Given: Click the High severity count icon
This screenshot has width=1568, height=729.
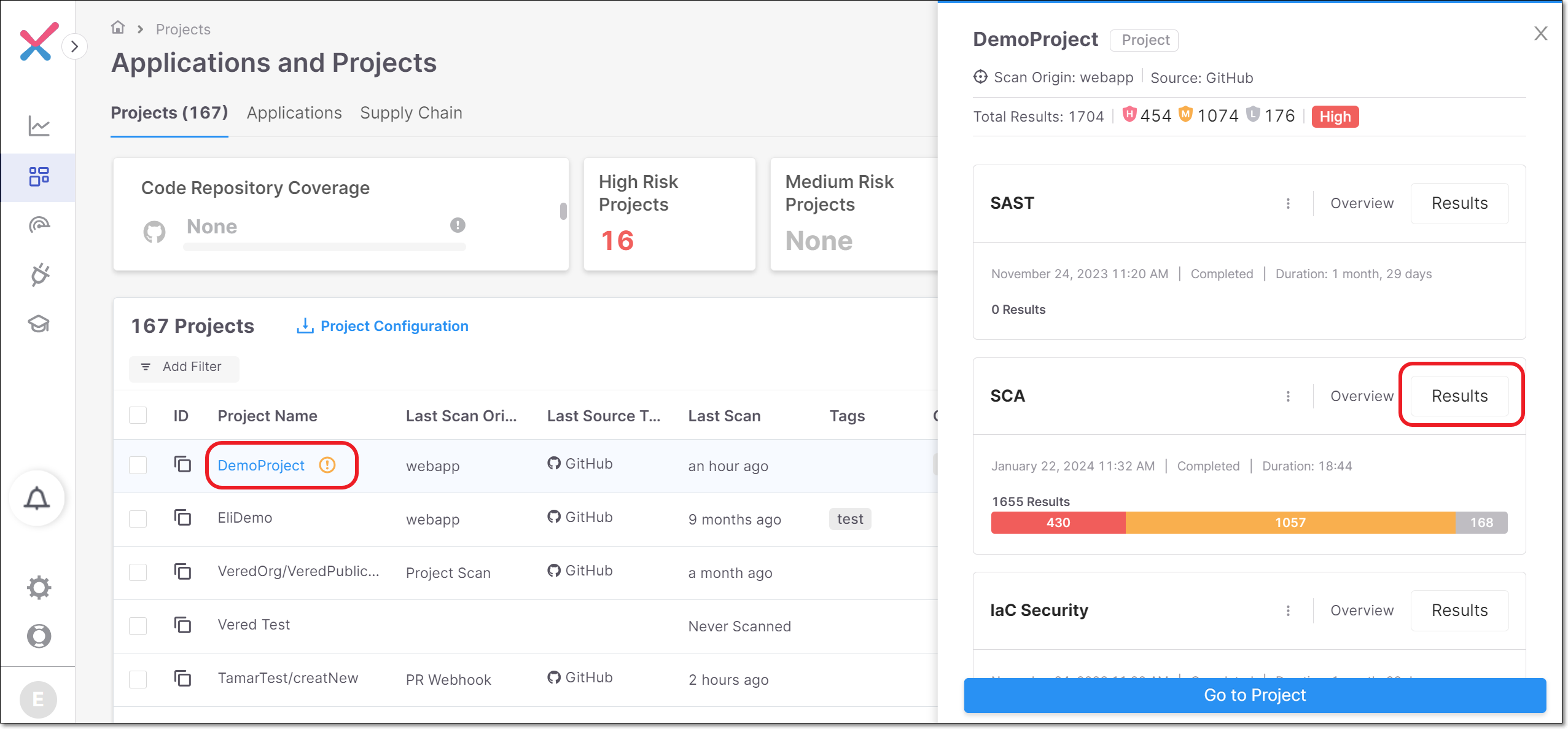Looking at the screenshot, I should click(1129, 114).
